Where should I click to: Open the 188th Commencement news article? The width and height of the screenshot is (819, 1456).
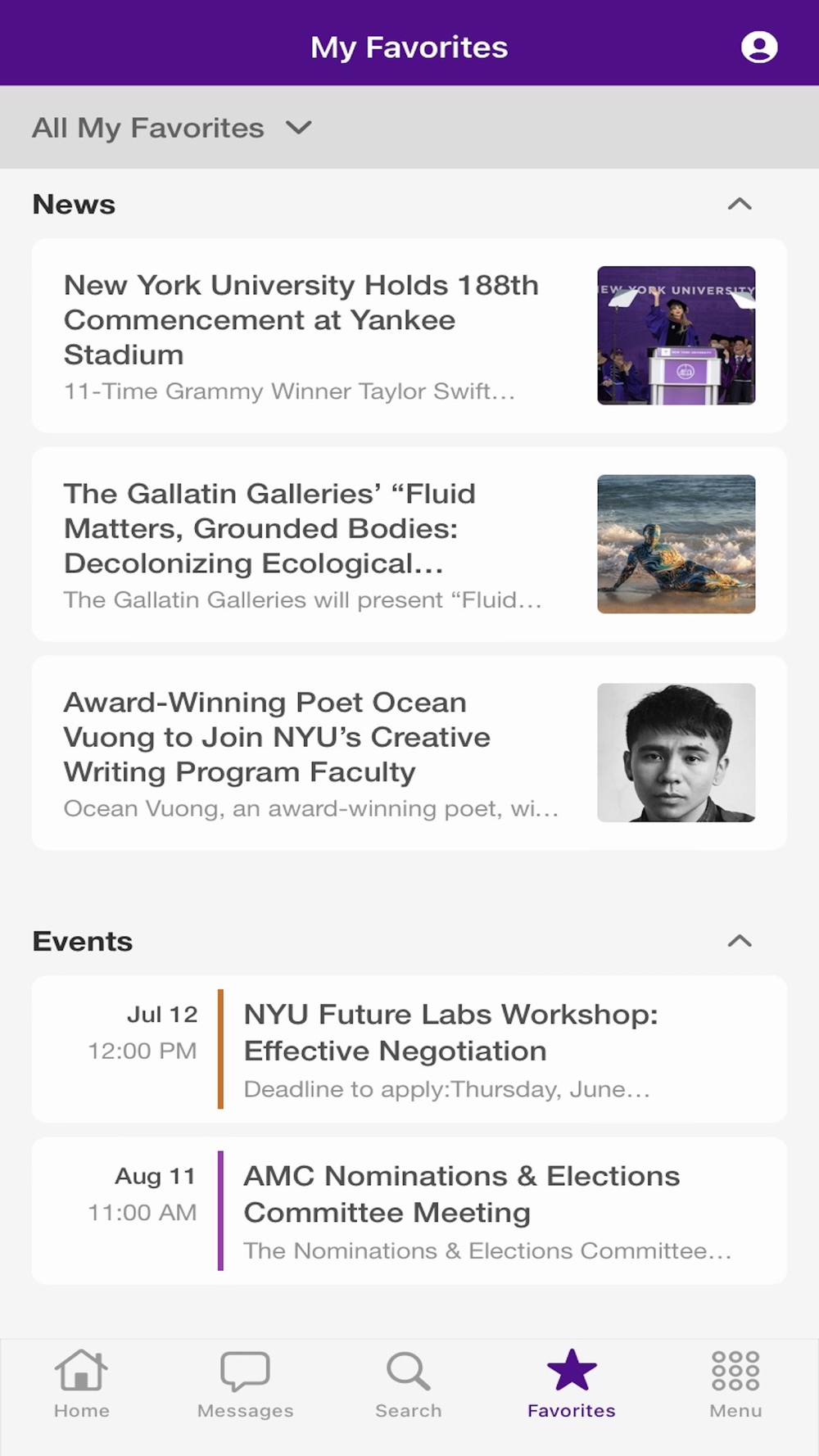301,320
